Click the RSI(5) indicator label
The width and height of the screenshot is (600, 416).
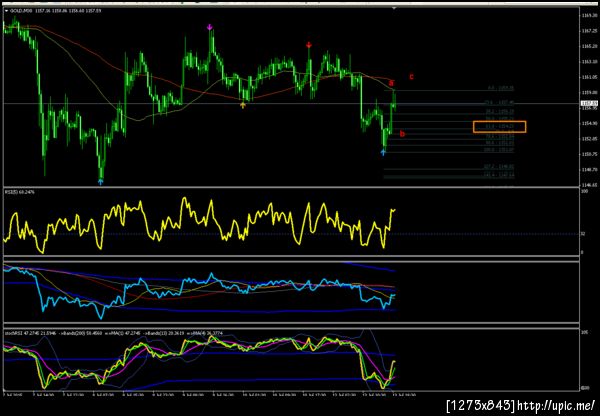click(x=20, y=192)
